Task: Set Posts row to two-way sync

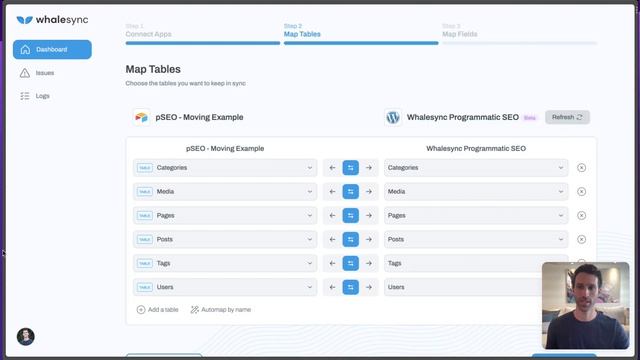Action: pyautogui.click(x=351, y=239)
